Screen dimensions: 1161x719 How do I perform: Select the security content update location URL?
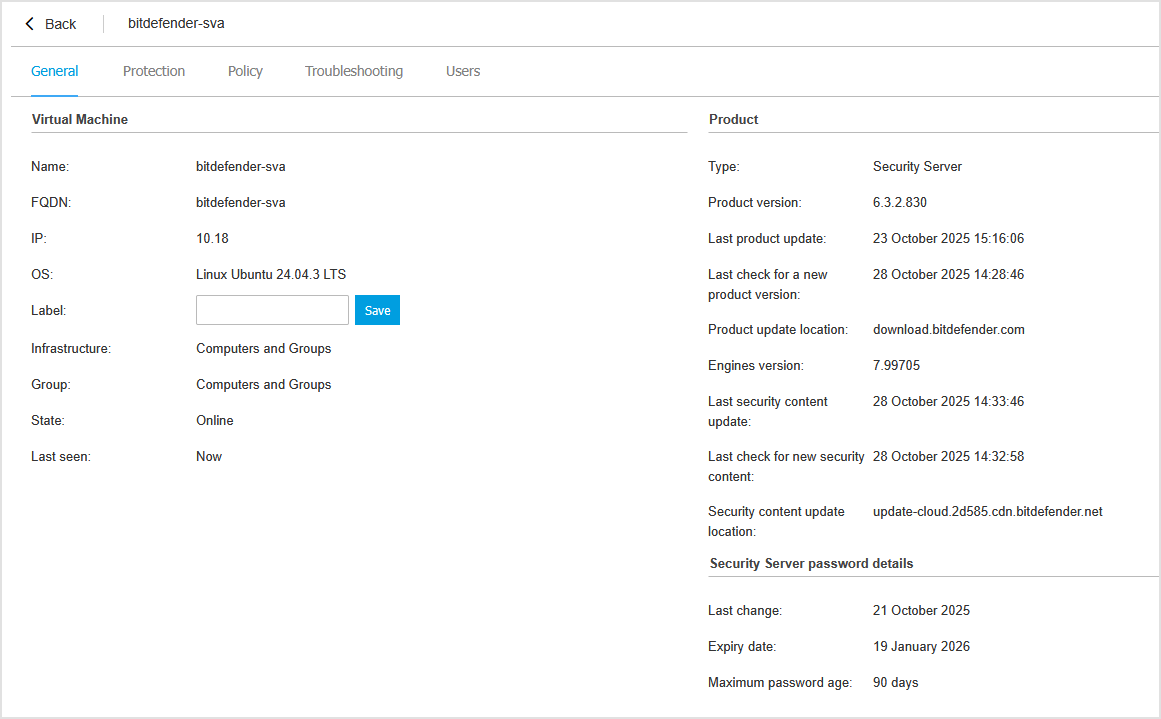click(x=987, y=511)
